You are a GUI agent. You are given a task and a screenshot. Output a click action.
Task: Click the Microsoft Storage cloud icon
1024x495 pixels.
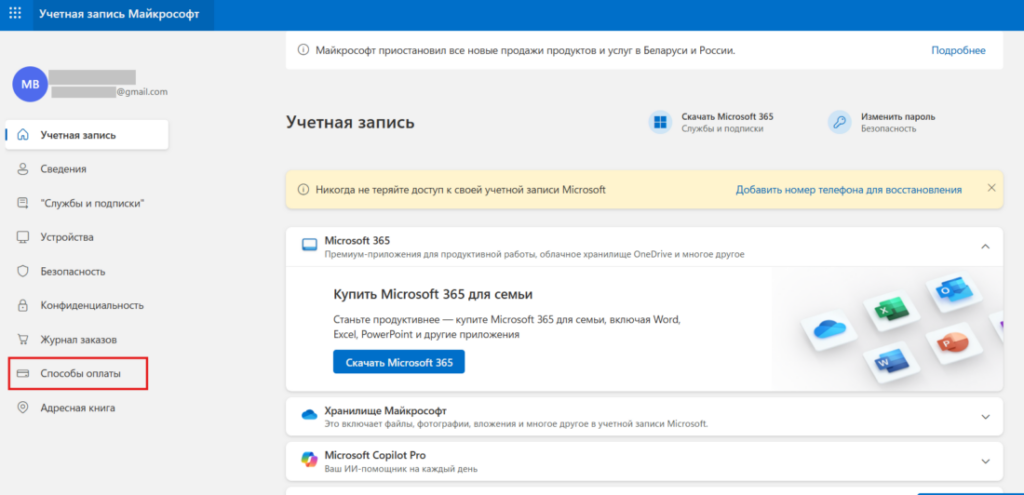[x=309, y=415]
